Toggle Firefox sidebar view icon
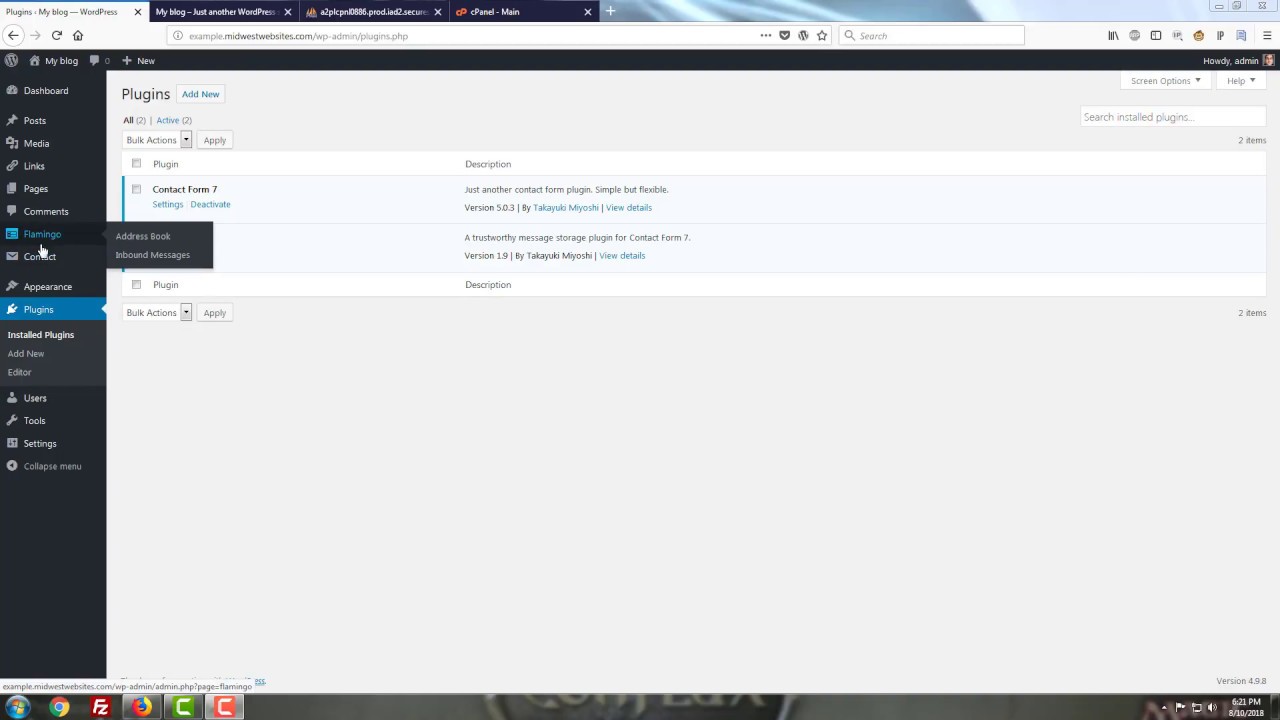Viewport: 1280px width, 720px height. [x=1156, y=35]
